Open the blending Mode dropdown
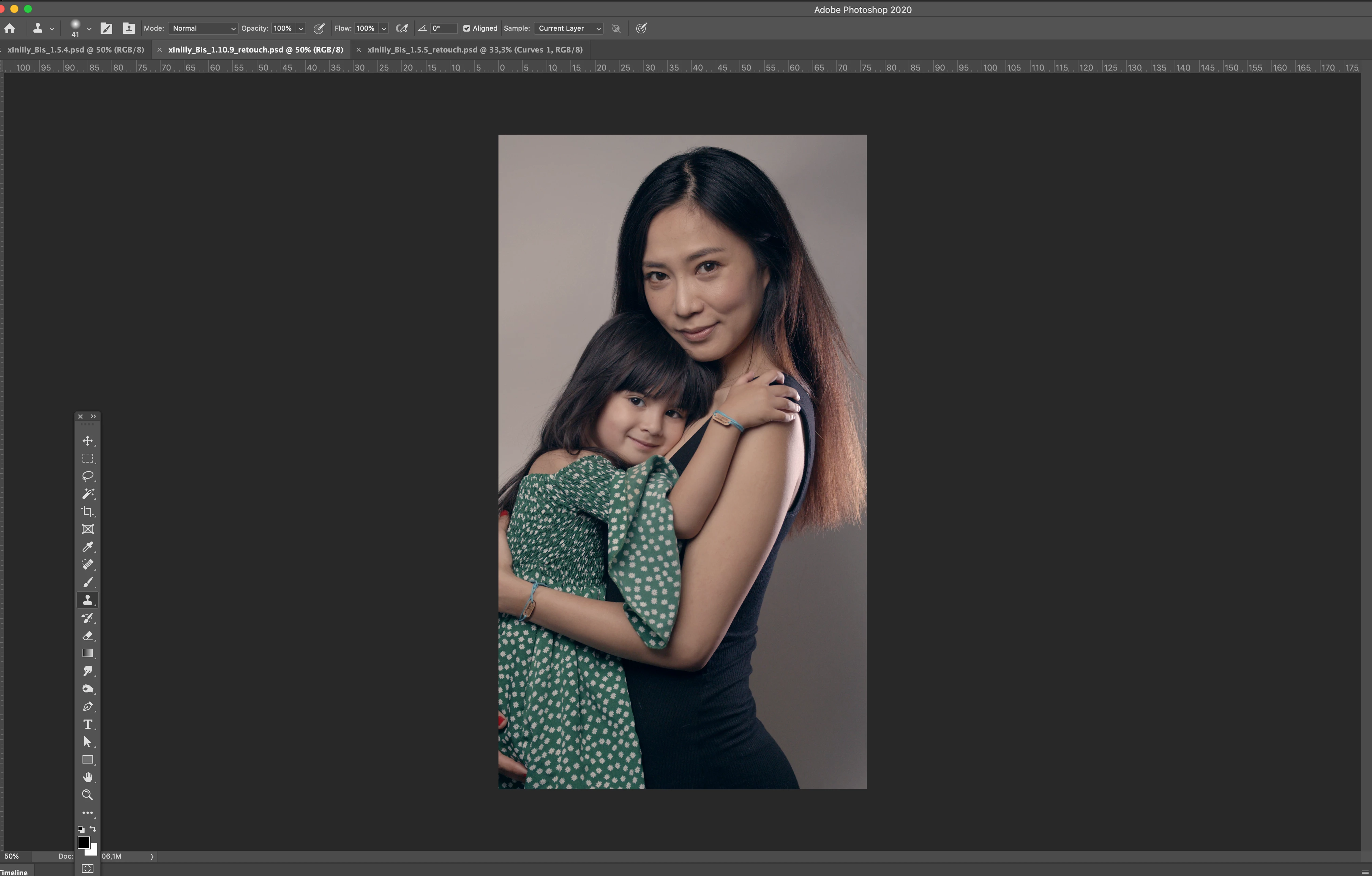The height and width of the screenshot is (876, 1372). tap(203, 29)
